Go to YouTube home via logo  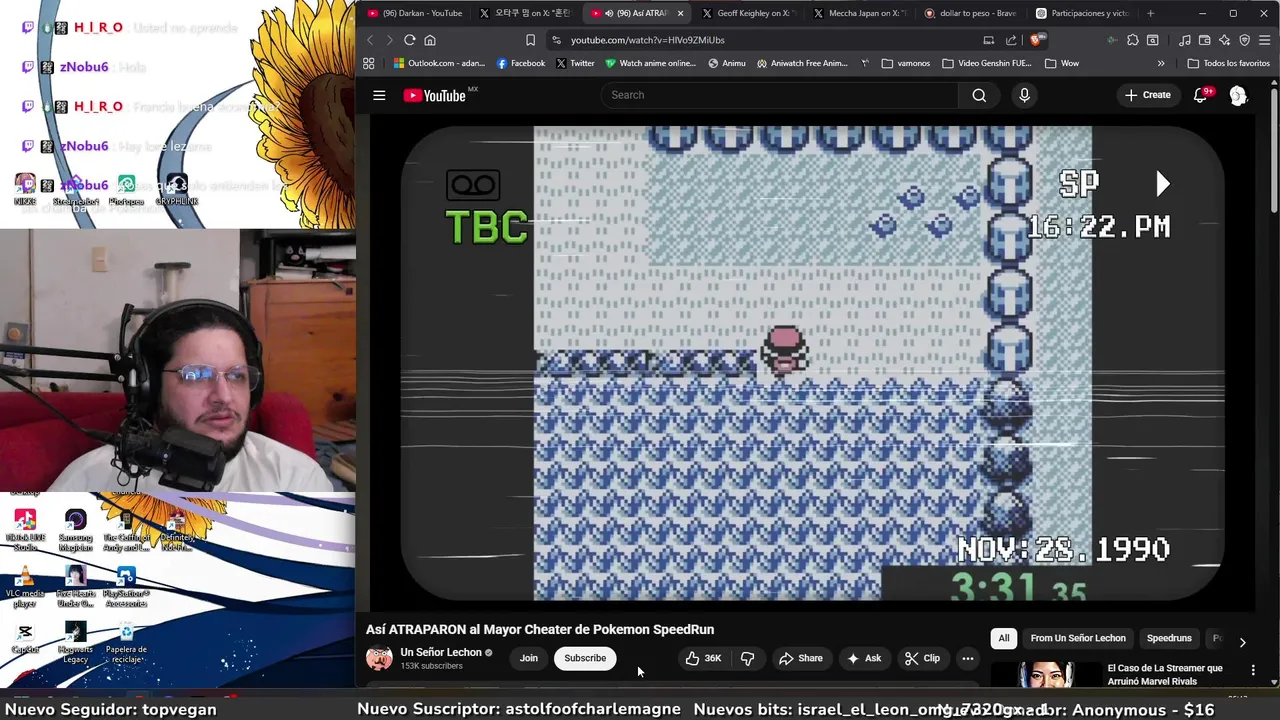(x=435, y=95)
